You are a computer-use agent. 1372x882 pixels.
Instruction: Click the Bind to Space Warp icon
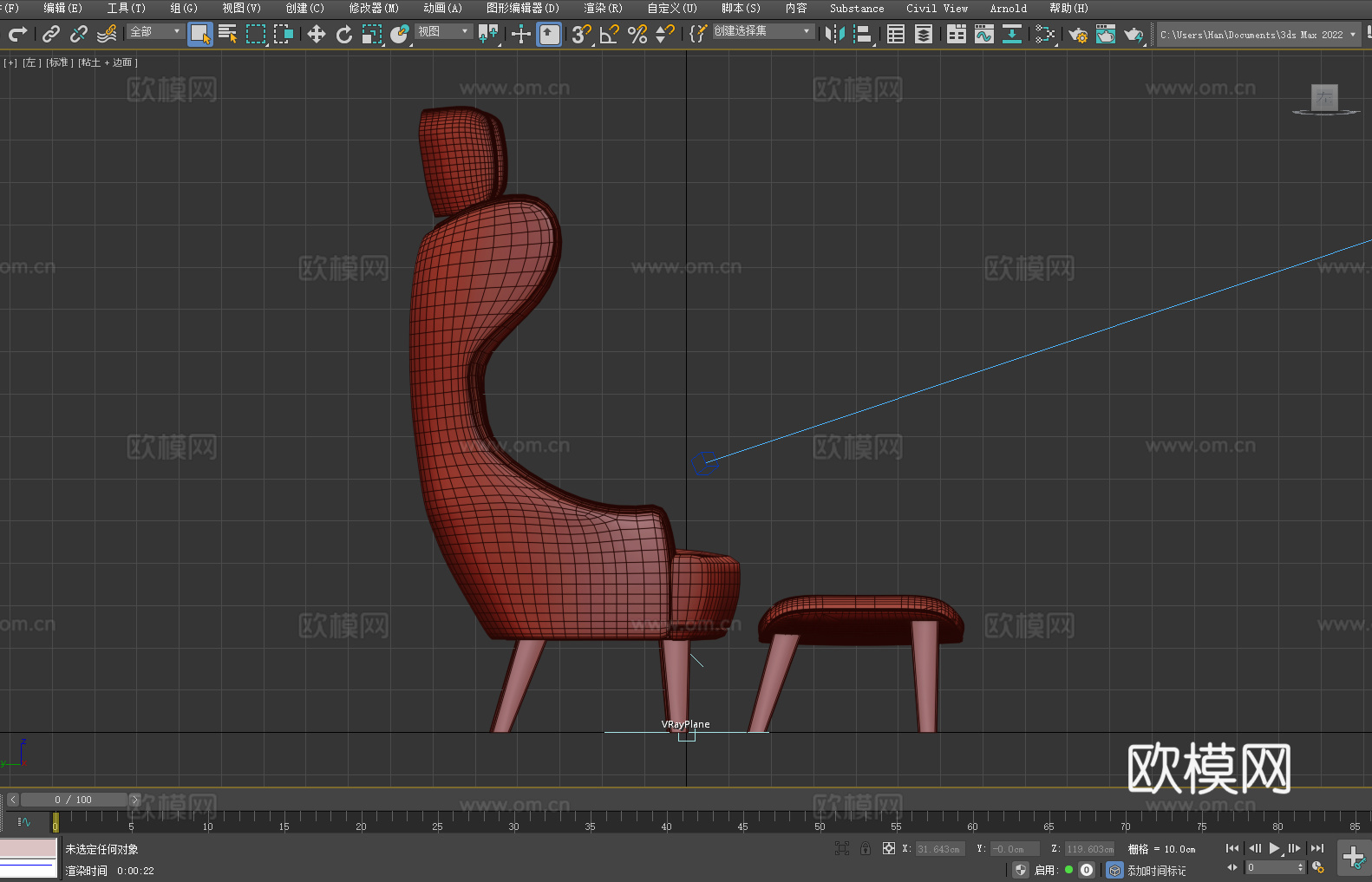(x=107, y=34)
